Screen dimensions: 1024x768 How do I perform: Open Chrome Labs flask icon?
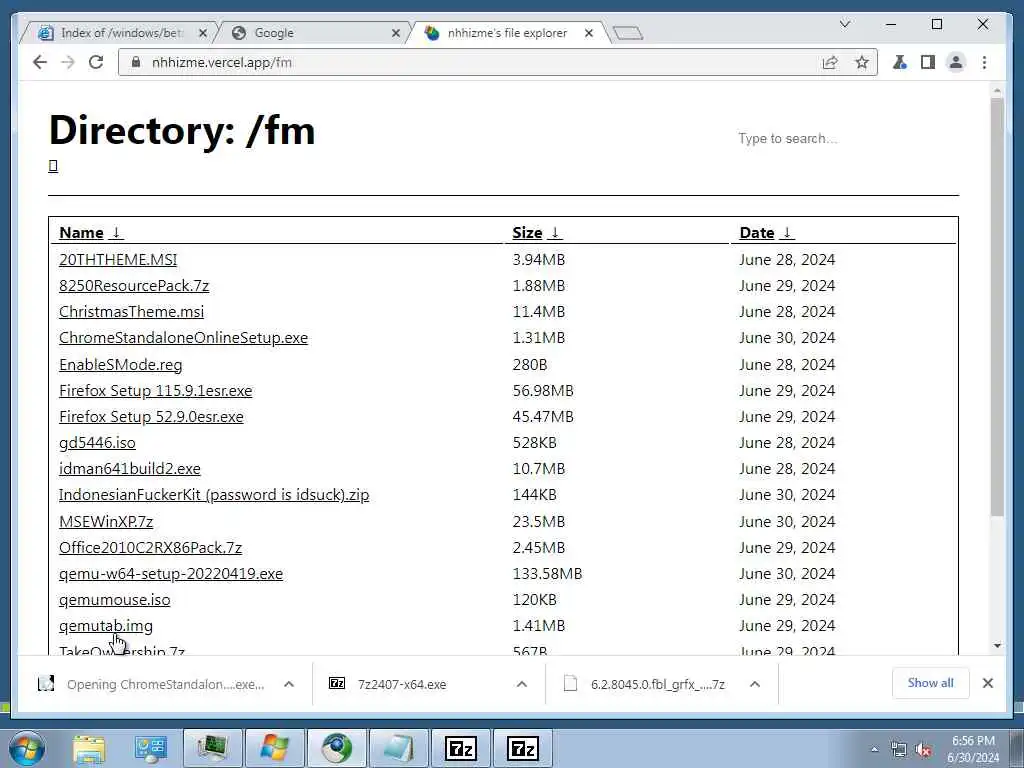click(900, 62)
